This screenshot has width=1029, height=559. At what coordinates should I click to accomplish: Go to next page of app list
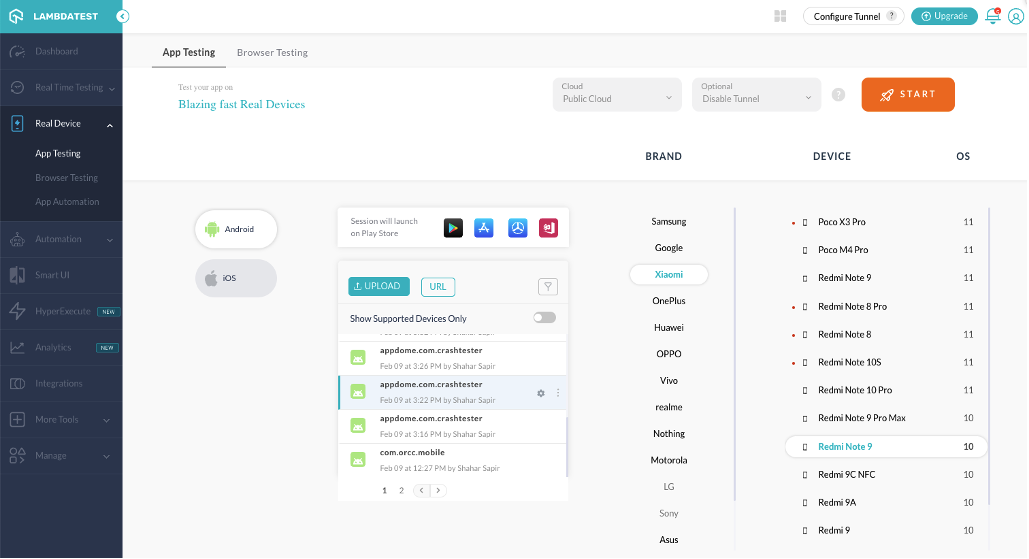pos(438,490)
